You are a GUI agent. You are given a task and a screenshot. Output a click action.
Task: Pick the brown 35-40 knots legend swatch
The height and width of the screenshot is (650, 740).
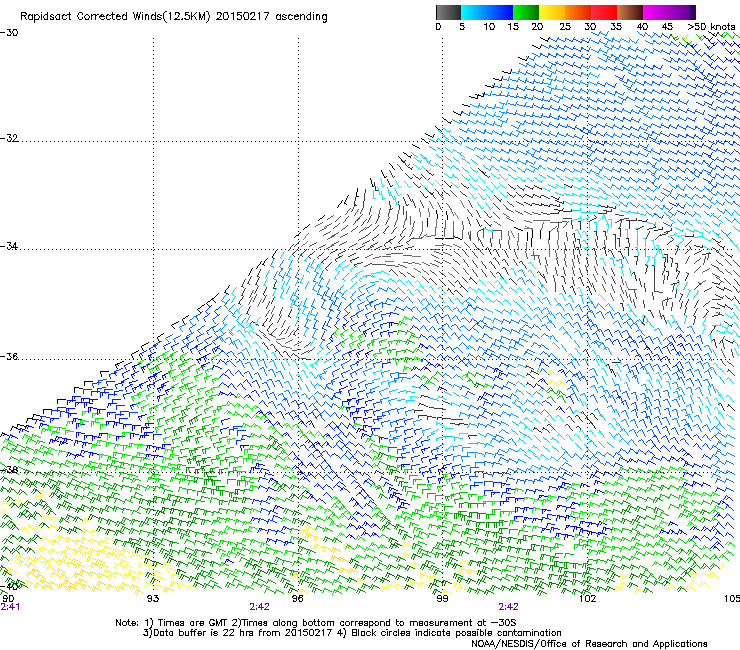tap(630, 12)
